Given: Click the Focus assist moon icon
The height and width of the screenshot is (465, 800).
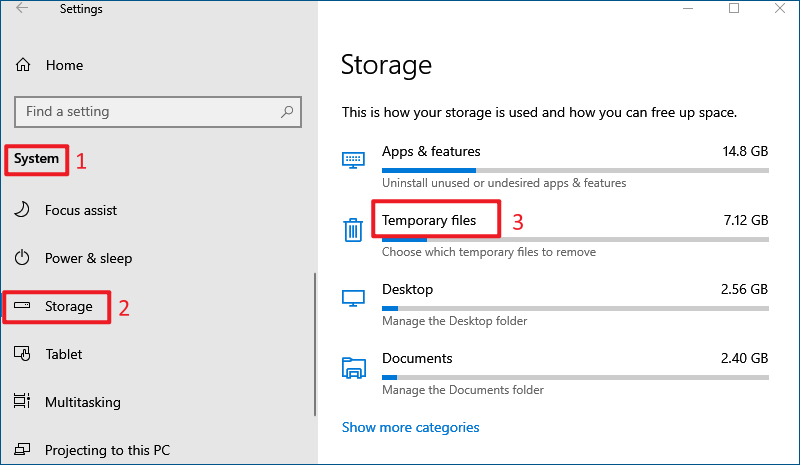Looking at the screenshot, I should [x=22, y=209].
